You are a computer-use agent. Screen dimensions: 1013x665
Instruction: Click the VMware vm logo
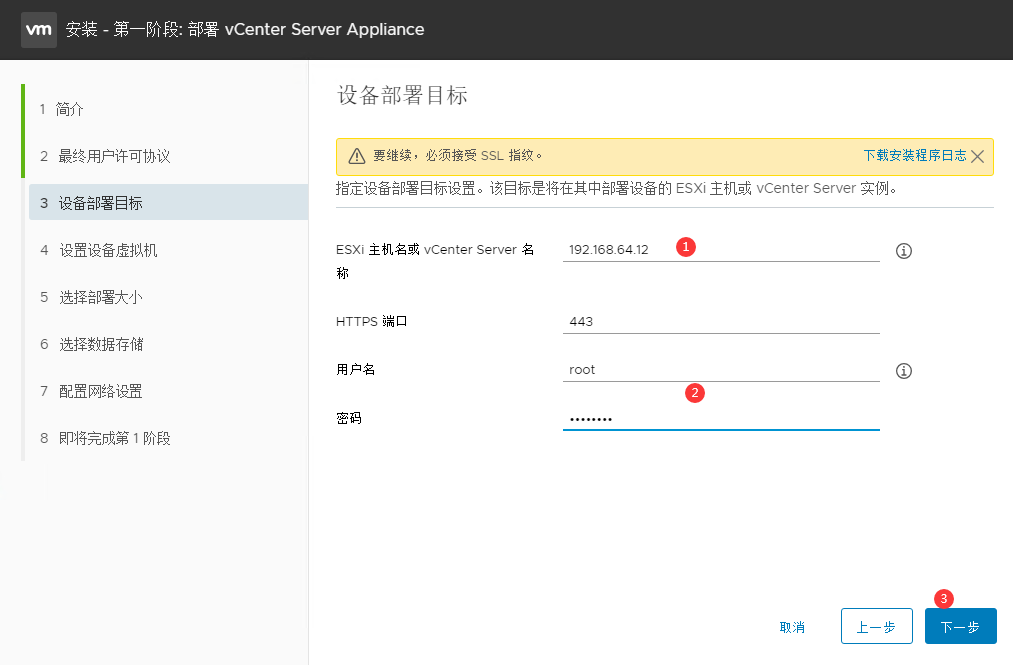38,30
